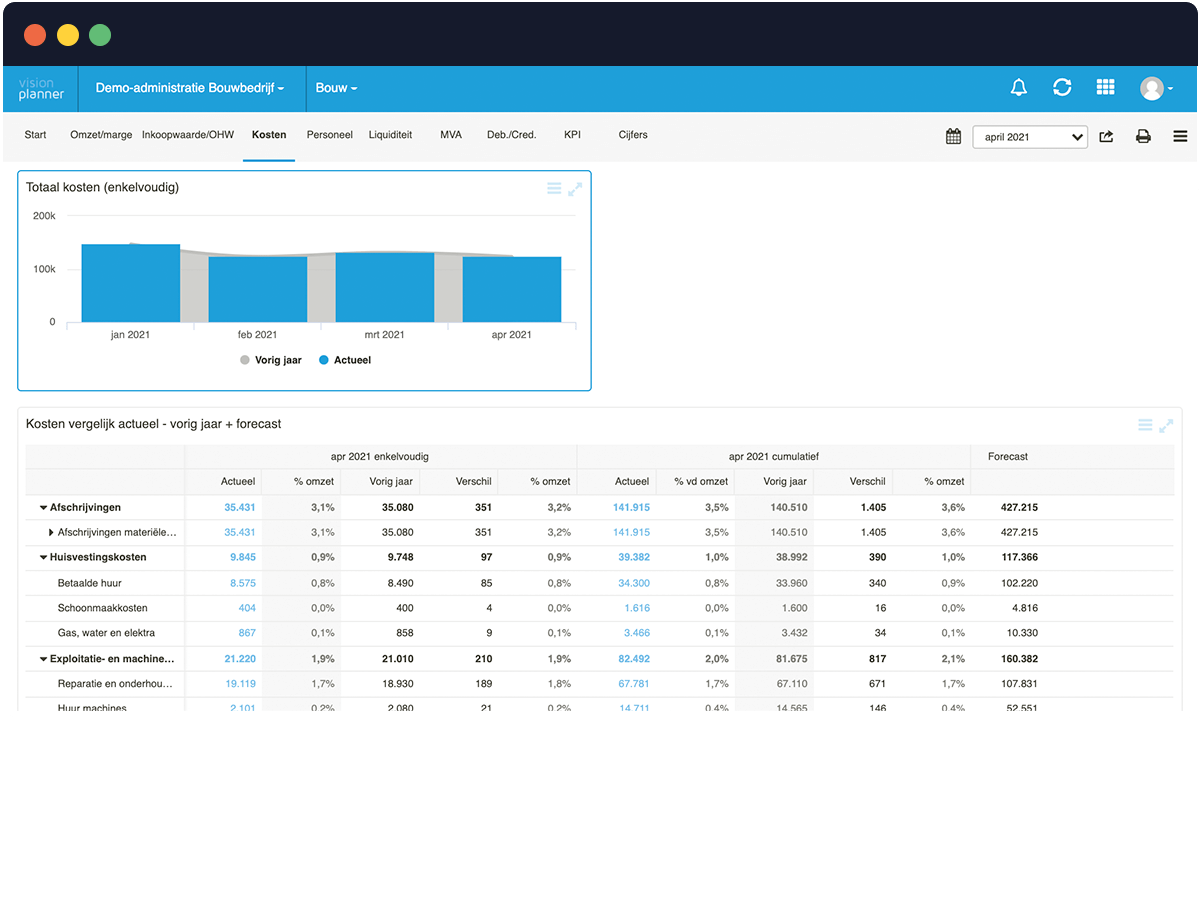
Task: Click Gas, water en elektra 867
Action: (x=247, y=633)
